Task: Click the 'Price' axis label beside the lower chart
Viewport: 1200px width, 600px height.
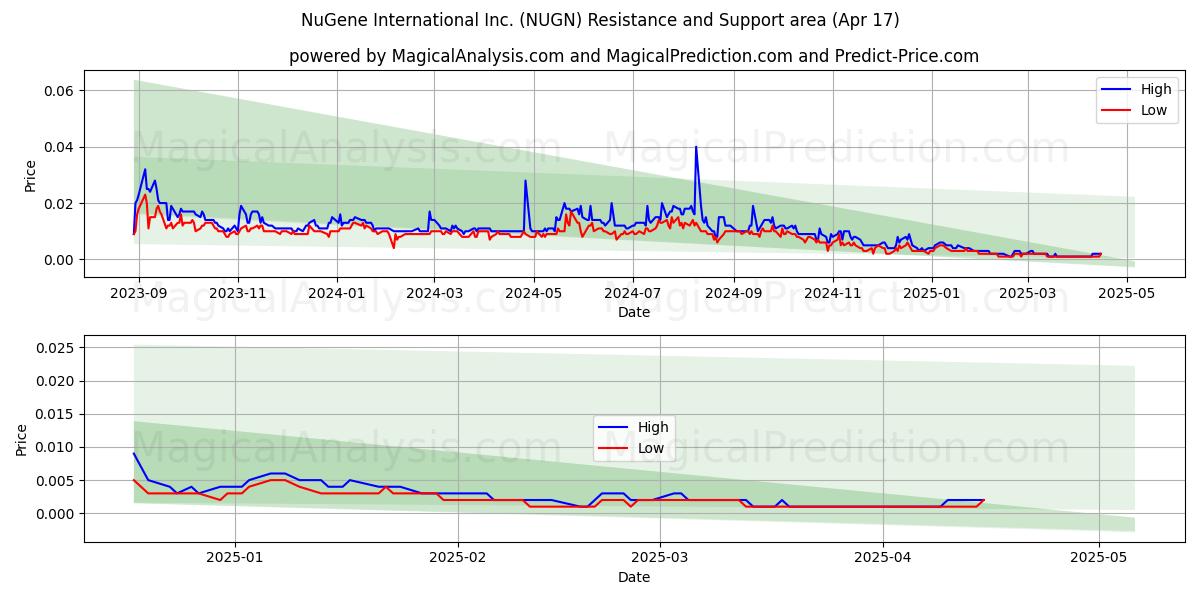Action: tap(22, 440)
